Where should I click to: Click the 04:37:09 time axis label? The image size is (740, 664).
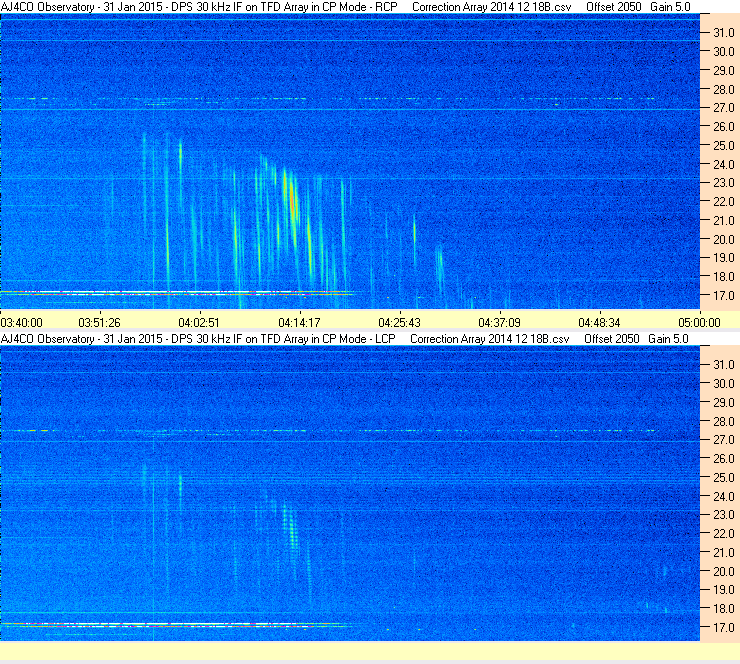(x=499, y=323)
